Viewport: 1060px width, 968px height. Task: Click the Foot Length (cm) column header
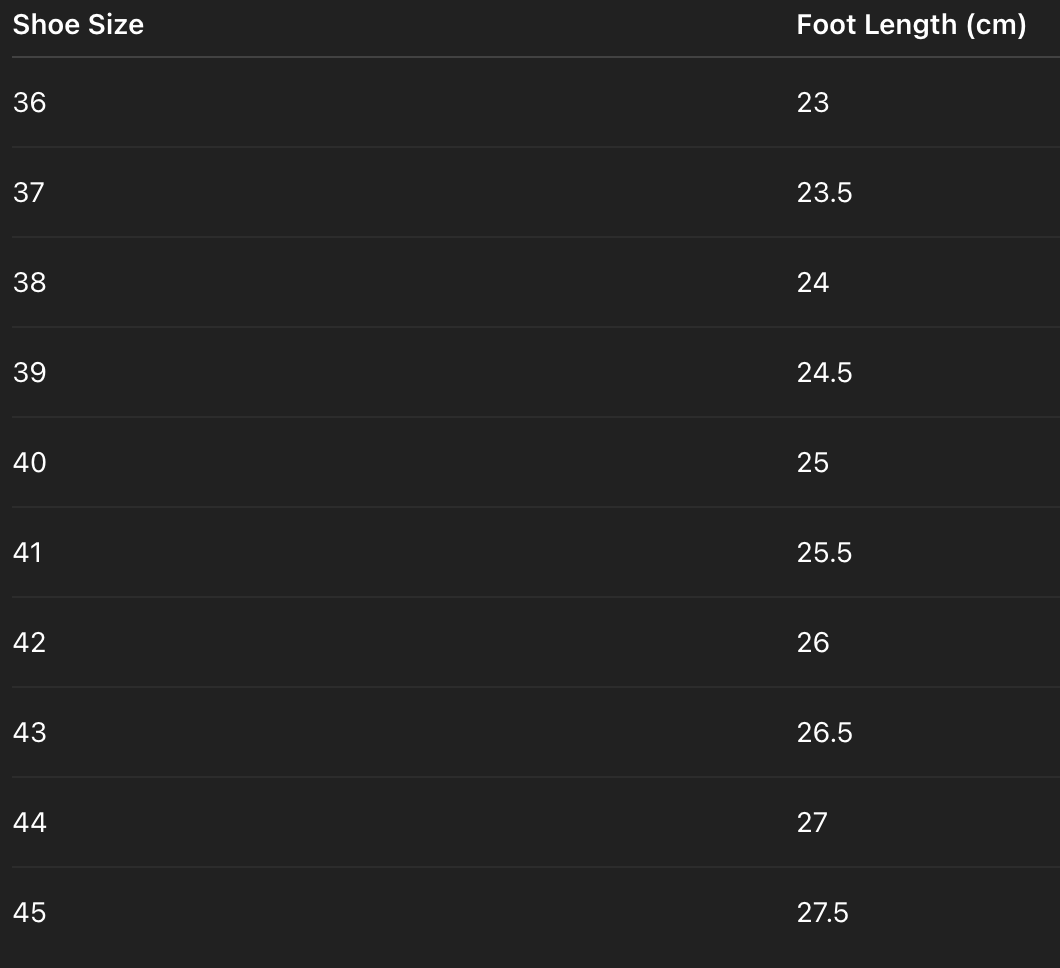tap(911, 25)
